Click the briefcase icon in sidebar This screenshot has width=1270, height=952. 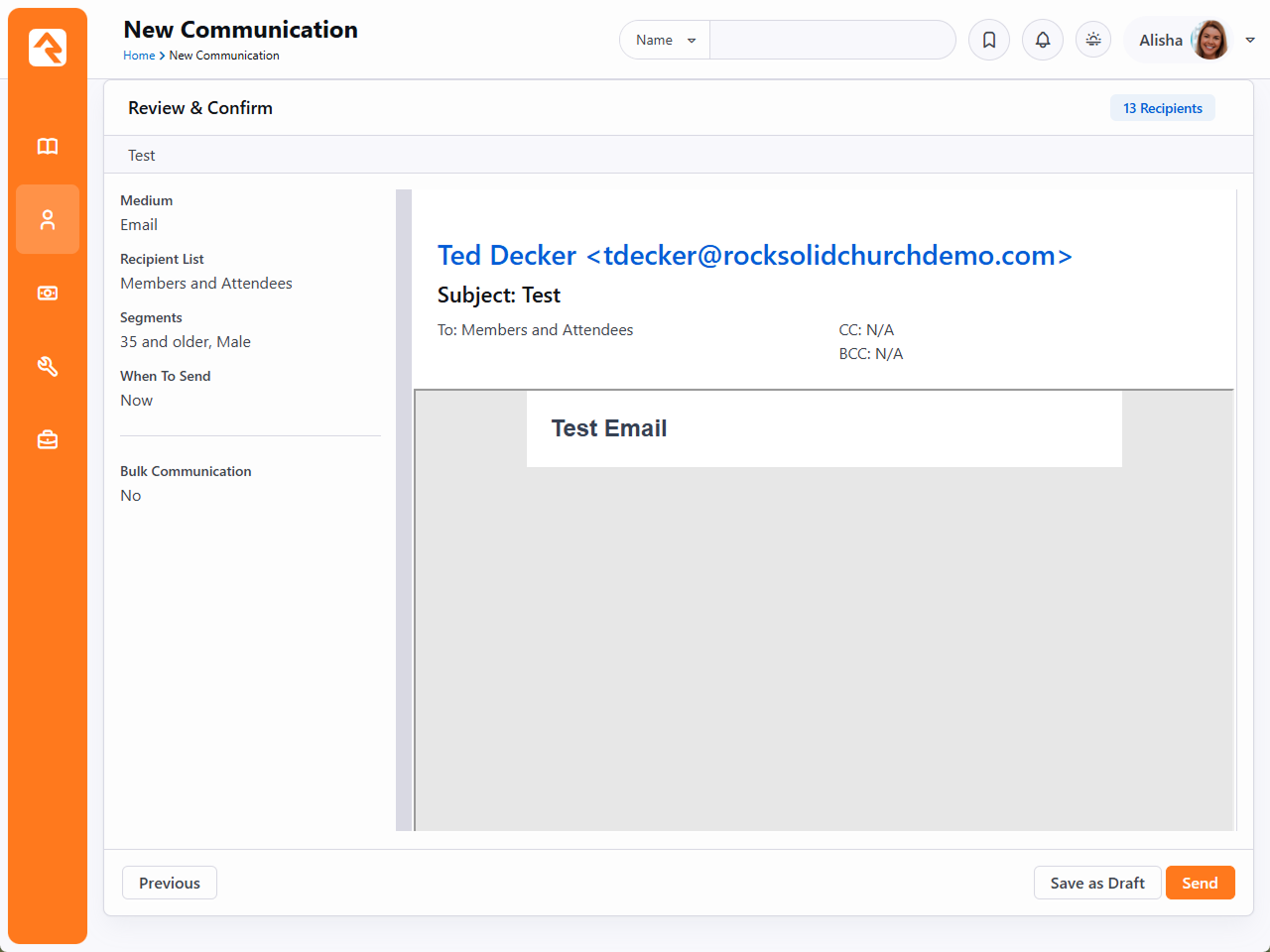tap(48, 440)
